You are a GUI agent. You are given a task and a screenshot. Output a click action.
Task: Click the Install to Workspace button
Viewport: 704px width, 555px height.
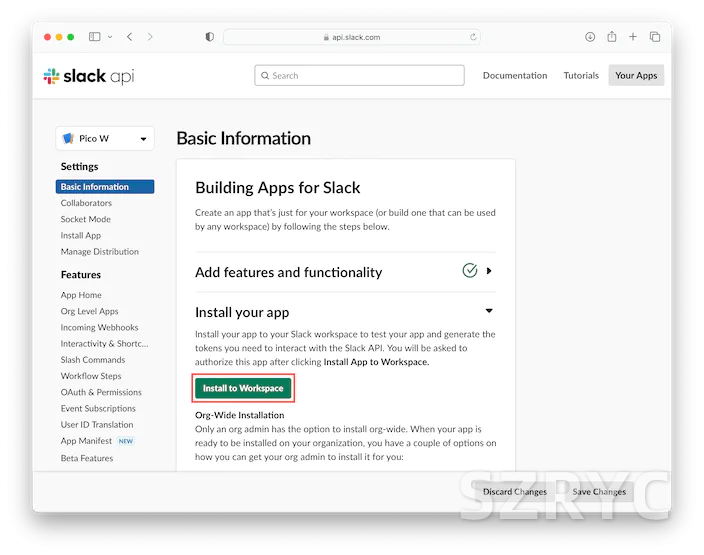tap(243, 388)
